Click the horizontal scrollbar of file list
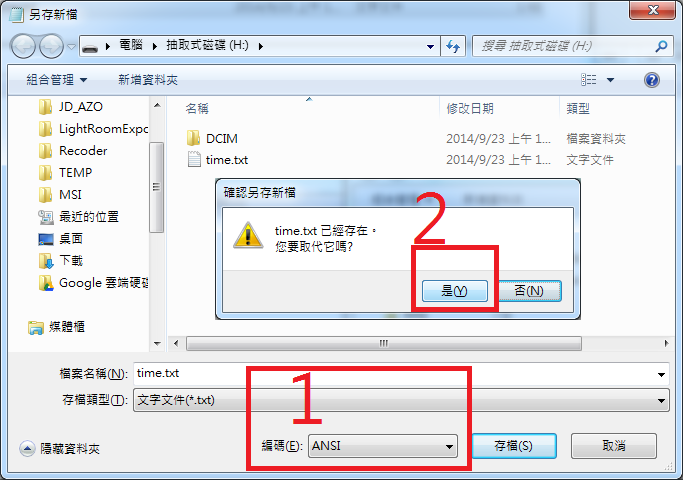This screenshot has width=683, height=480. click(x=383, y=343)
